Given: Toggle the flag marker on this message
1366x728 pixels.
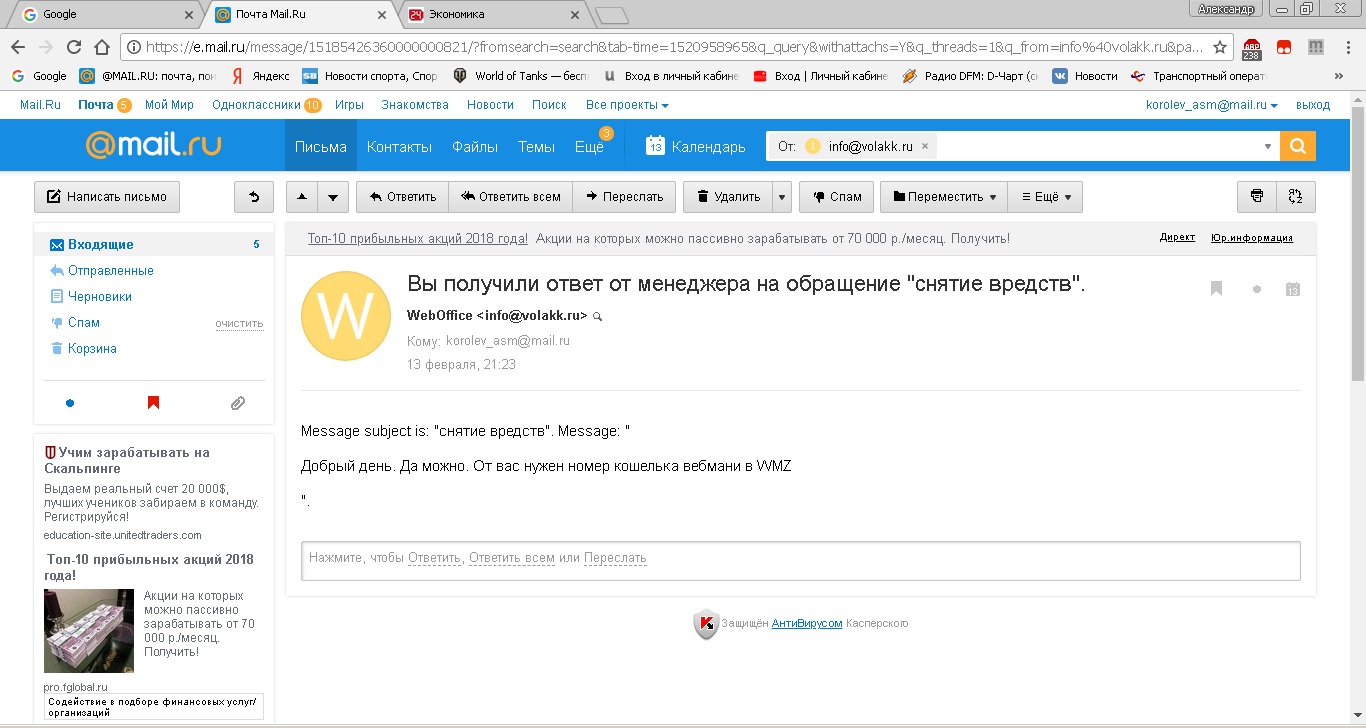Looking at the screenshot, I should tap(1216, 289).
